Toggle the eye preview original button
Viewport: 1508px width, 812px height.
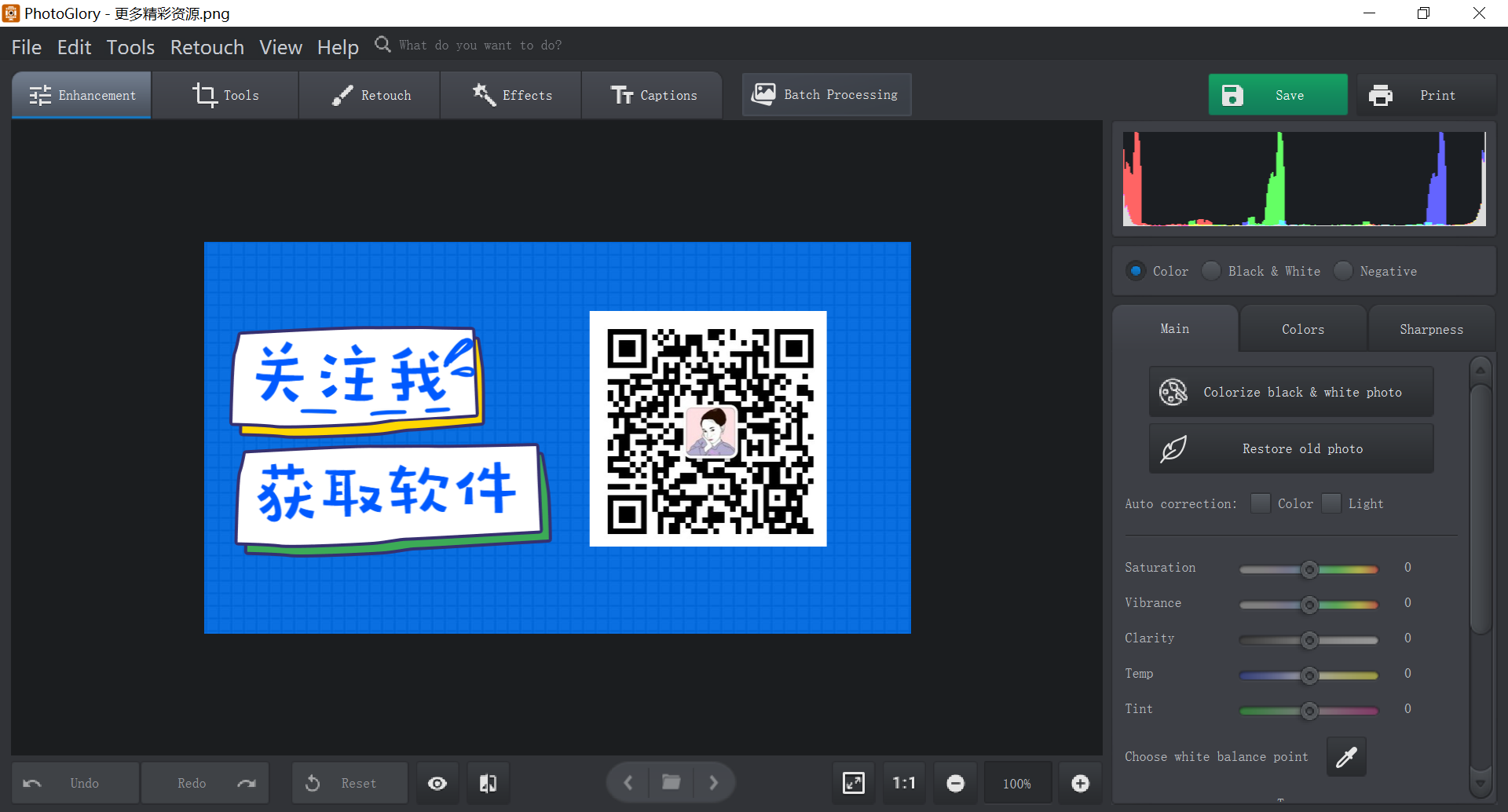point(437,783)
